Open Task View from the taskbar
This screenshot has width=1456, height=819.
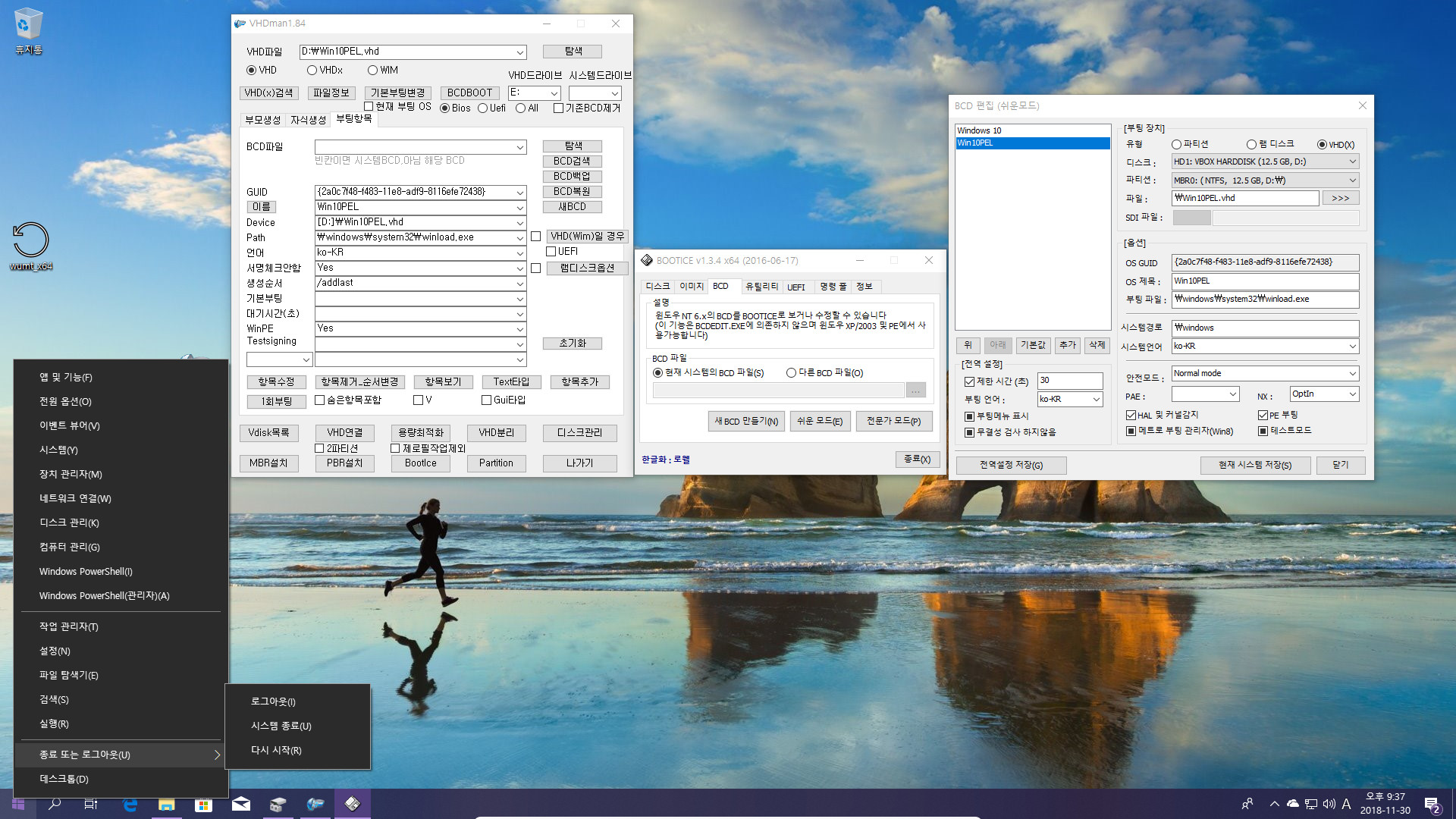point(91,804)
